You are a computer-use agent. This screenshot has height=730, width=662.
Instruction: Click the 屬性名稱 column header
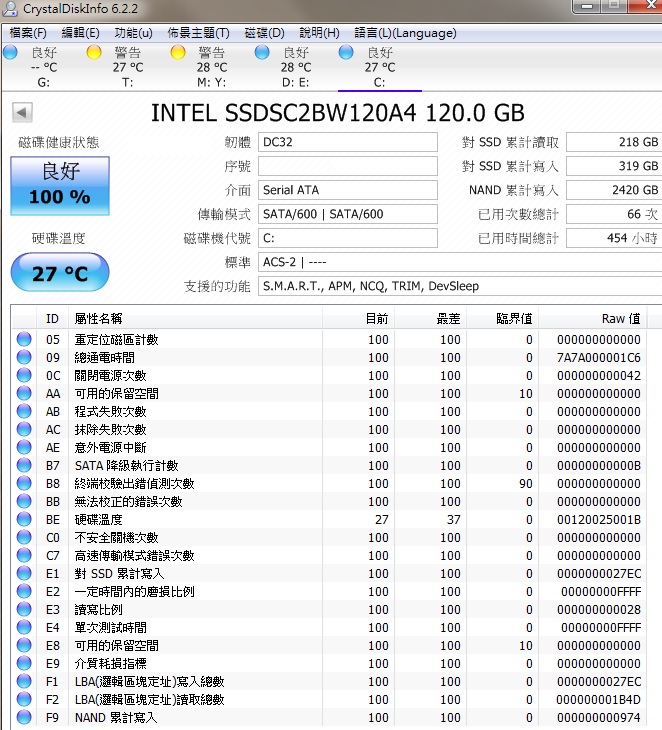[x=195, y=318]
